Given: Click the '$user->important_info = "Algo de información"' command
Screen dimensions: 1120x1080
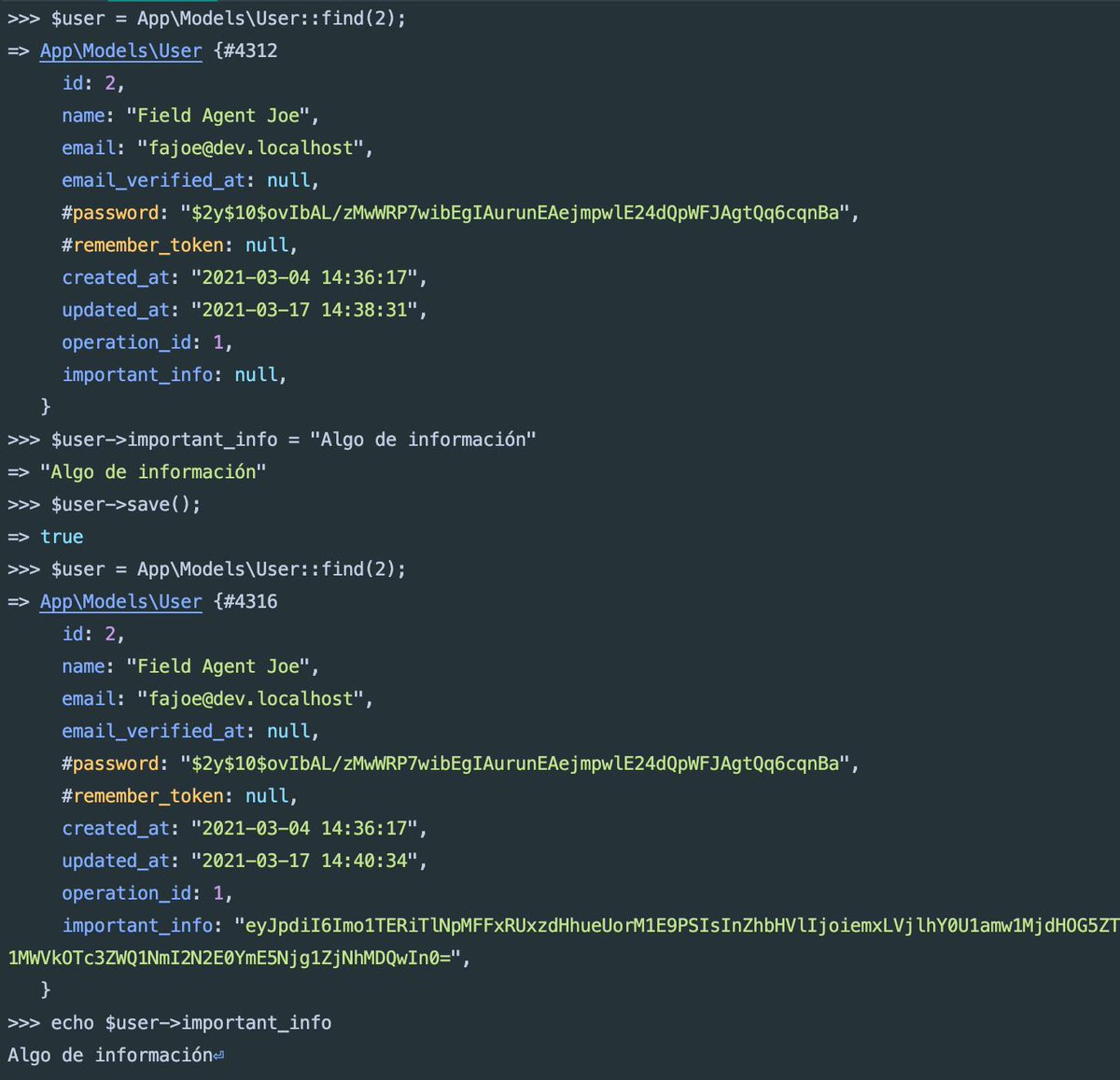Looking at the screenshot, I should (293, 440).
